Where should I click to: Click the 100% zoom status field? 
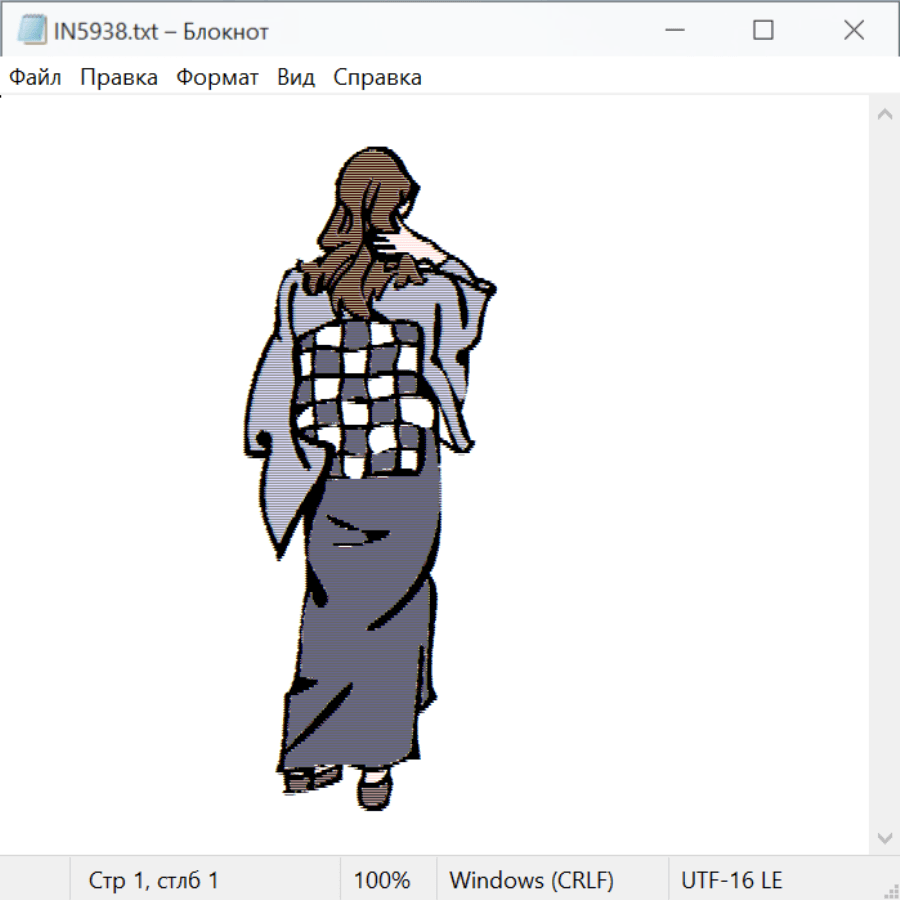coord(382,881)
